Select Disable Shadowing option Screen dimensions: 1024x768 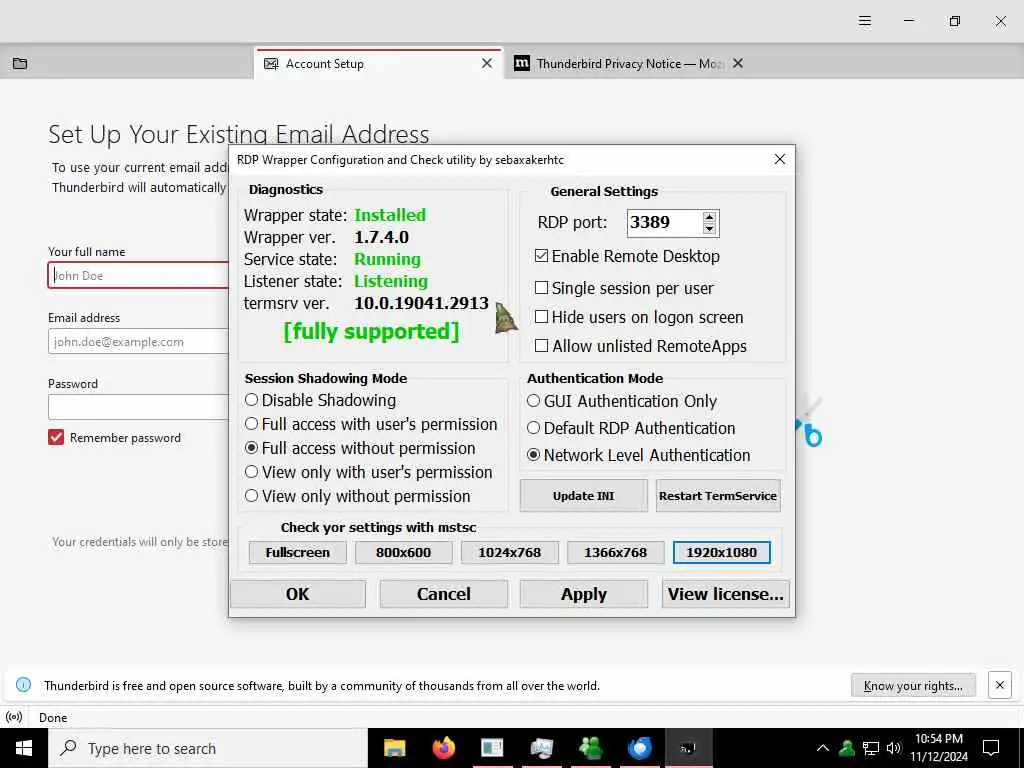(x=251, y=400)
